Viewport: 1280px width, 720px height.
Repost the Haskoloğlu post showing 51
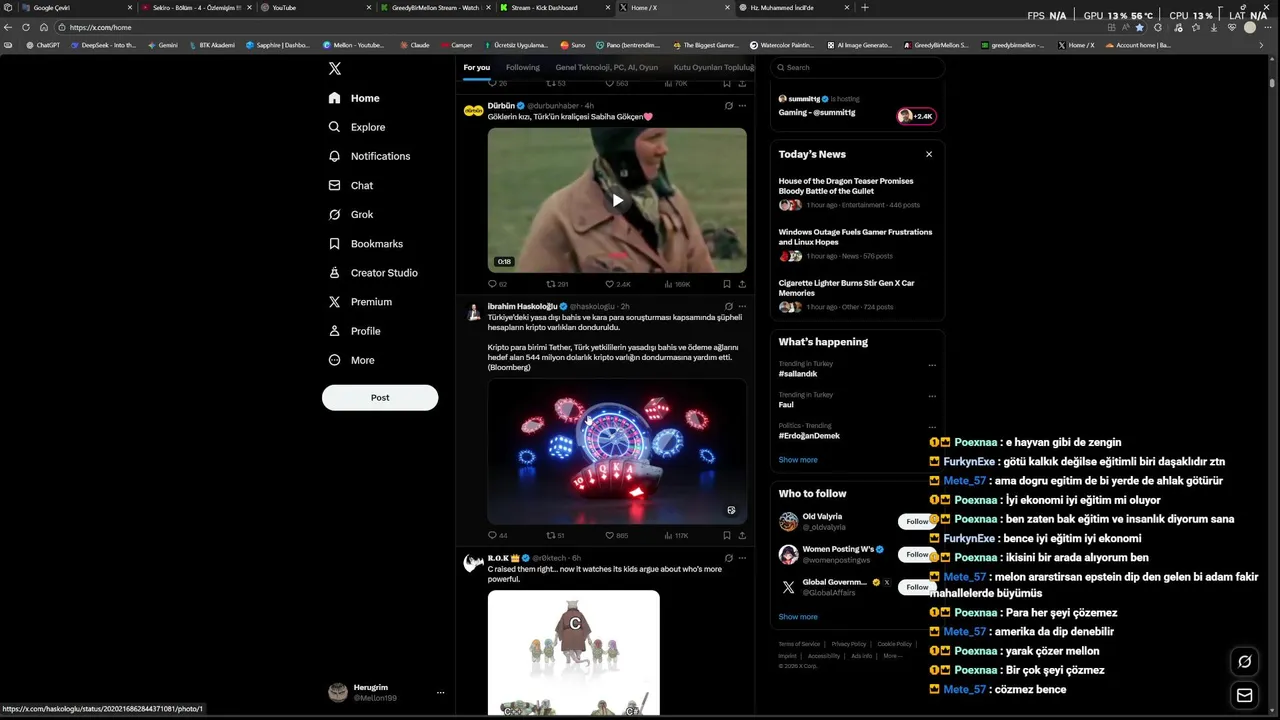556,536
